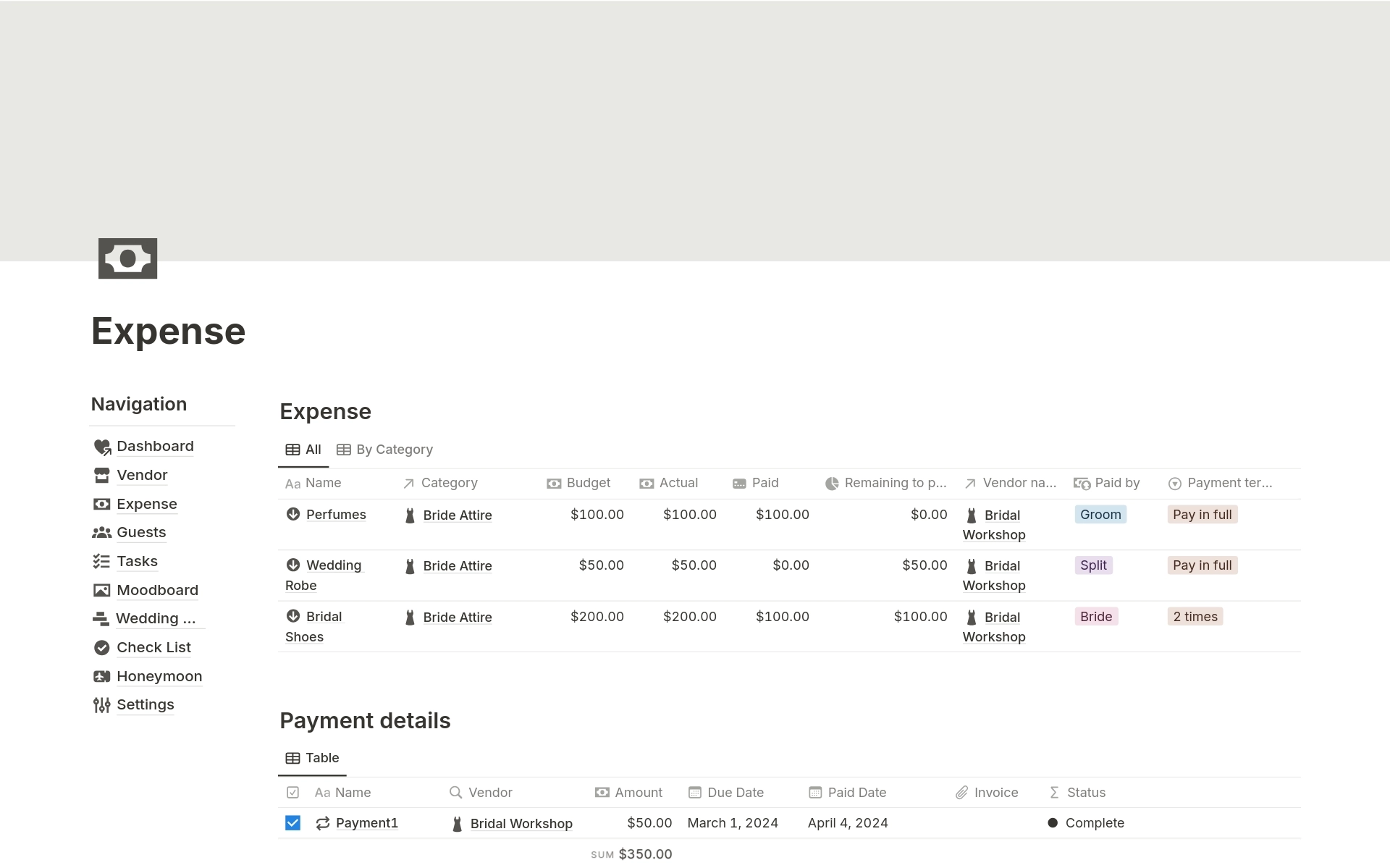Select the Table view tab in Payment details
The width and height of the screenshot is (1390, 868).
(312, 758)
